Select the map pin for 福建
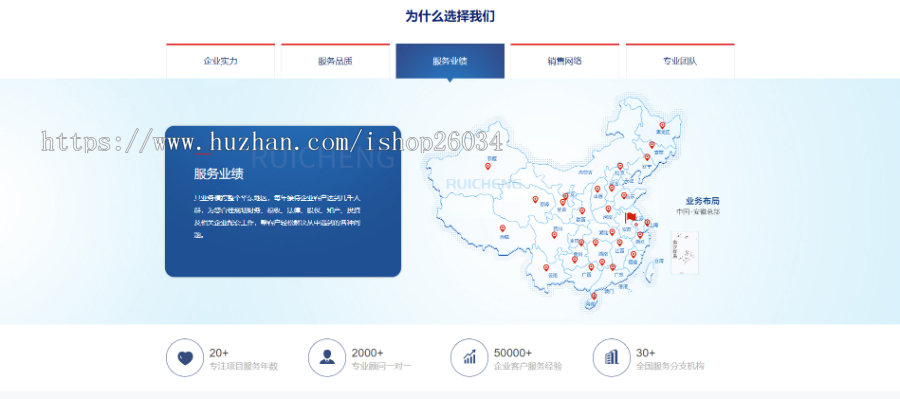900x399 pixels. click(634, 254)
